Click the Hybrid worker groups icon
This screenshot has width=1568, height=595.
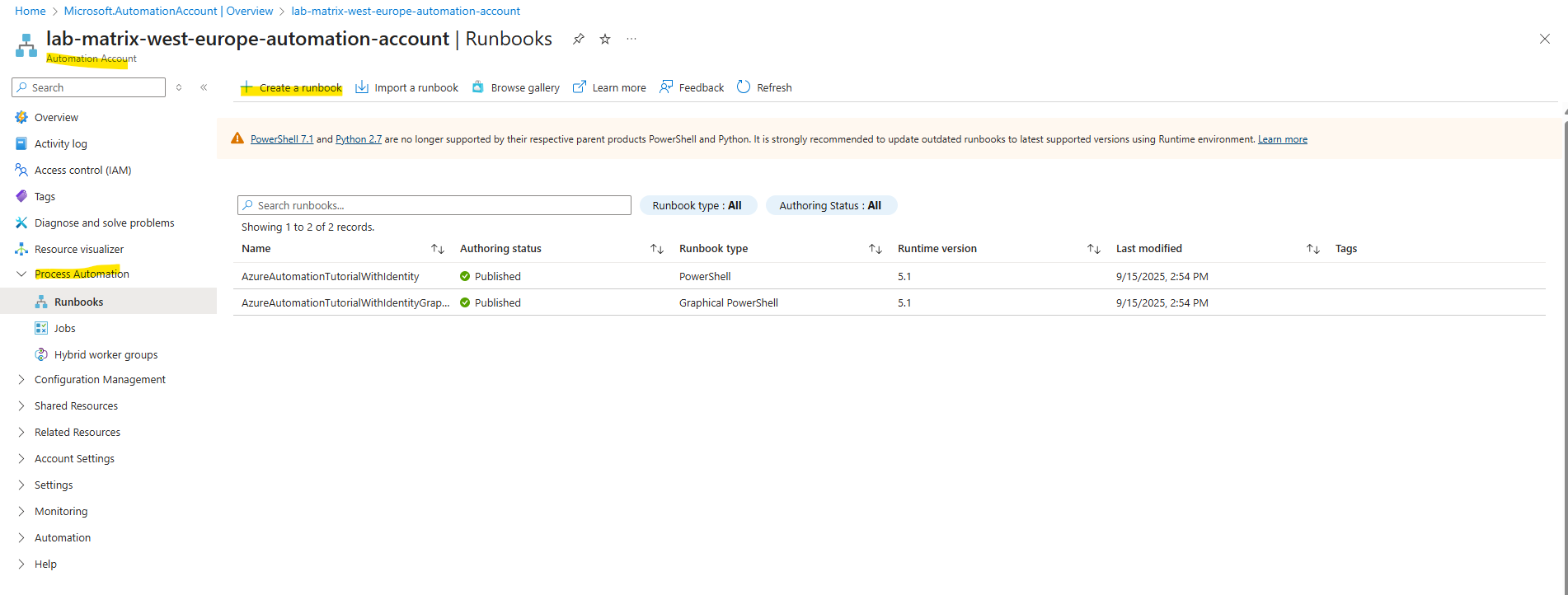coord(41,354)
